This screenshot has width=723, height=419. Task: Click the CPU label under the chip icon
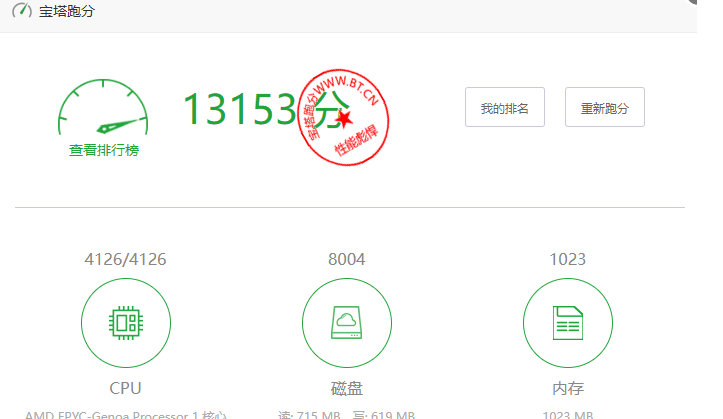(x=125, y=388)
